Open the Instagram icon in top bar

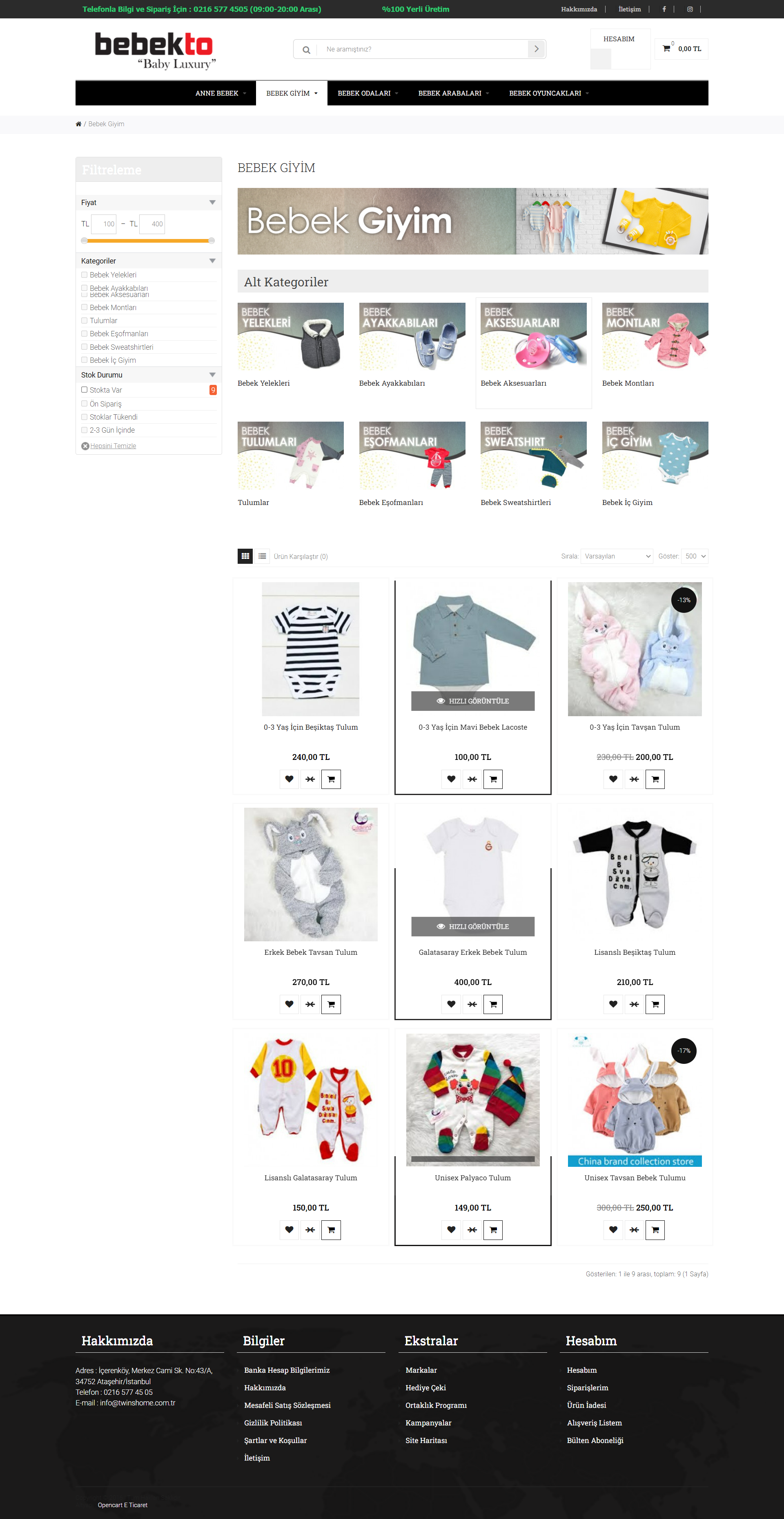point(690,9)
